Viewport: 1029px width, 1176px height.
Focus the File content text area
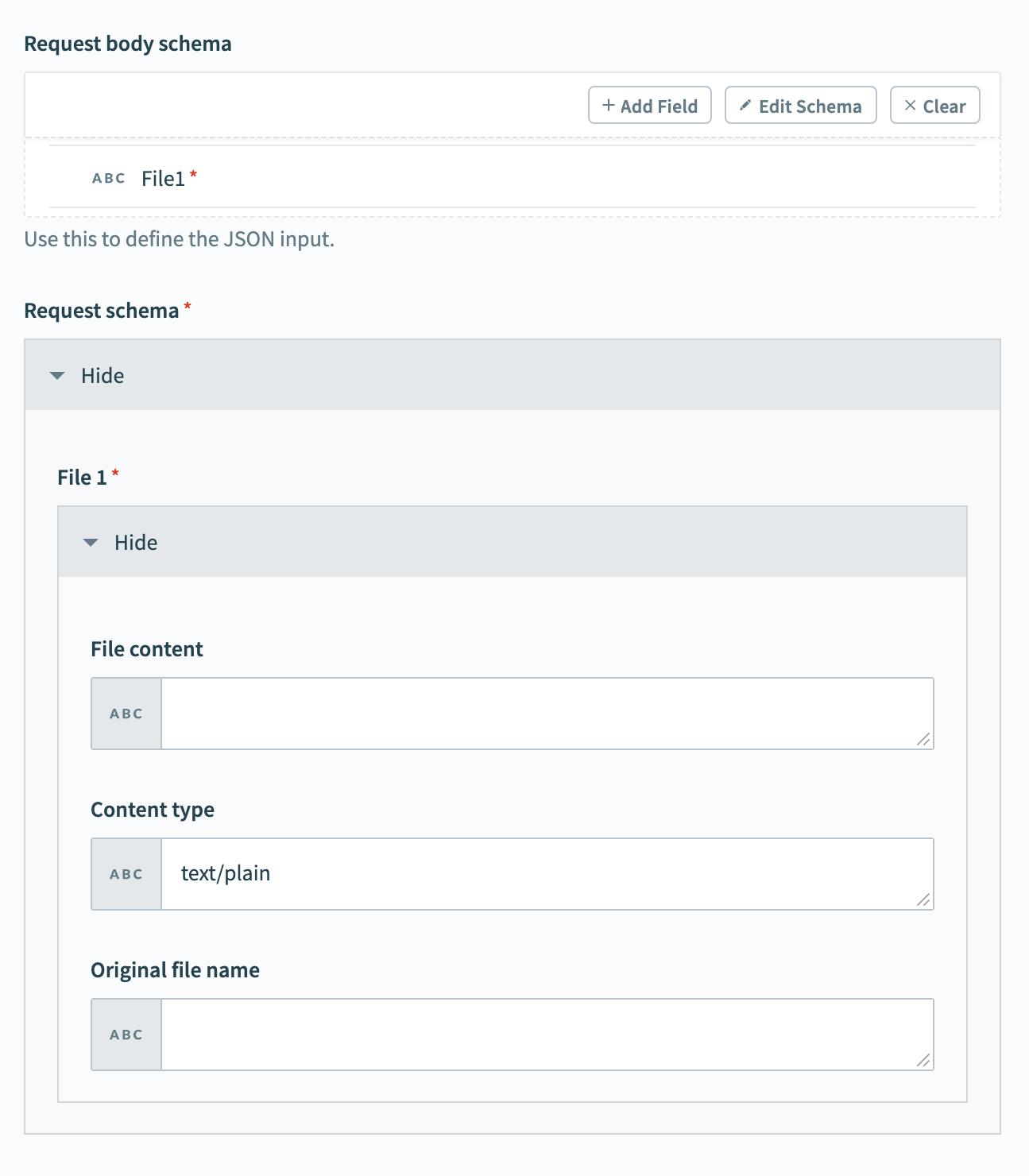[547, 714]
